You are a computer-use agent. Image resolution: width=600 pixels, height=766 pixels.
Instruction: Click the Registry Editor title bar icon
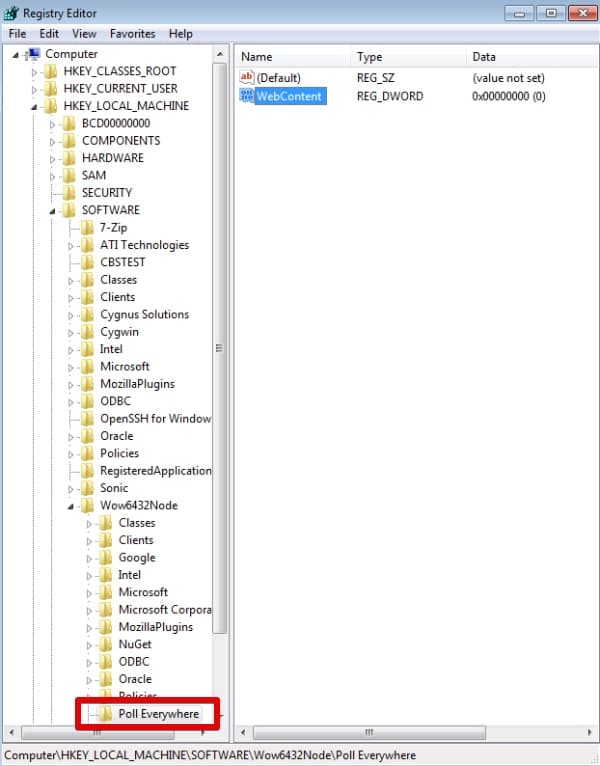coord(11,13)
